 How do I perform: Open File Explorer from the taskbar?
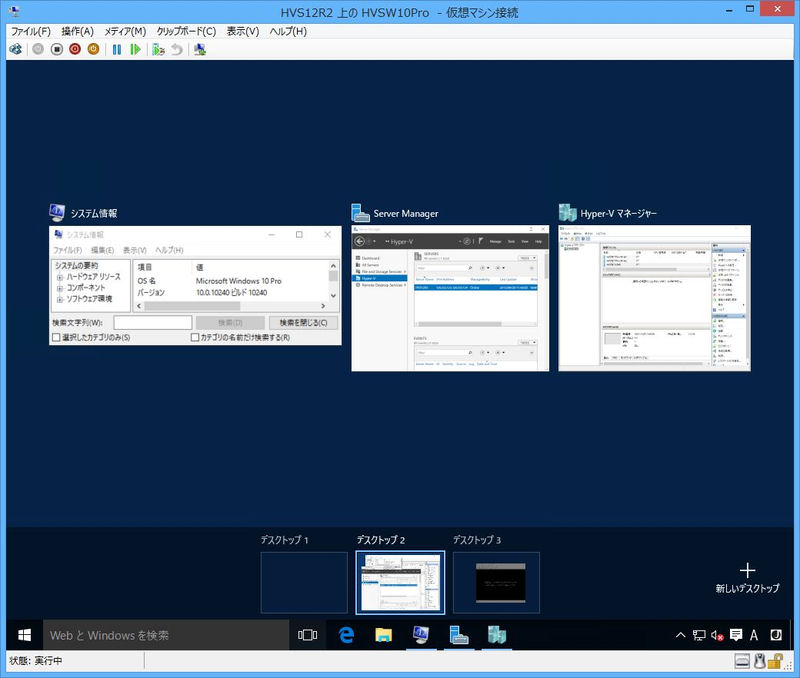point(384,635)
